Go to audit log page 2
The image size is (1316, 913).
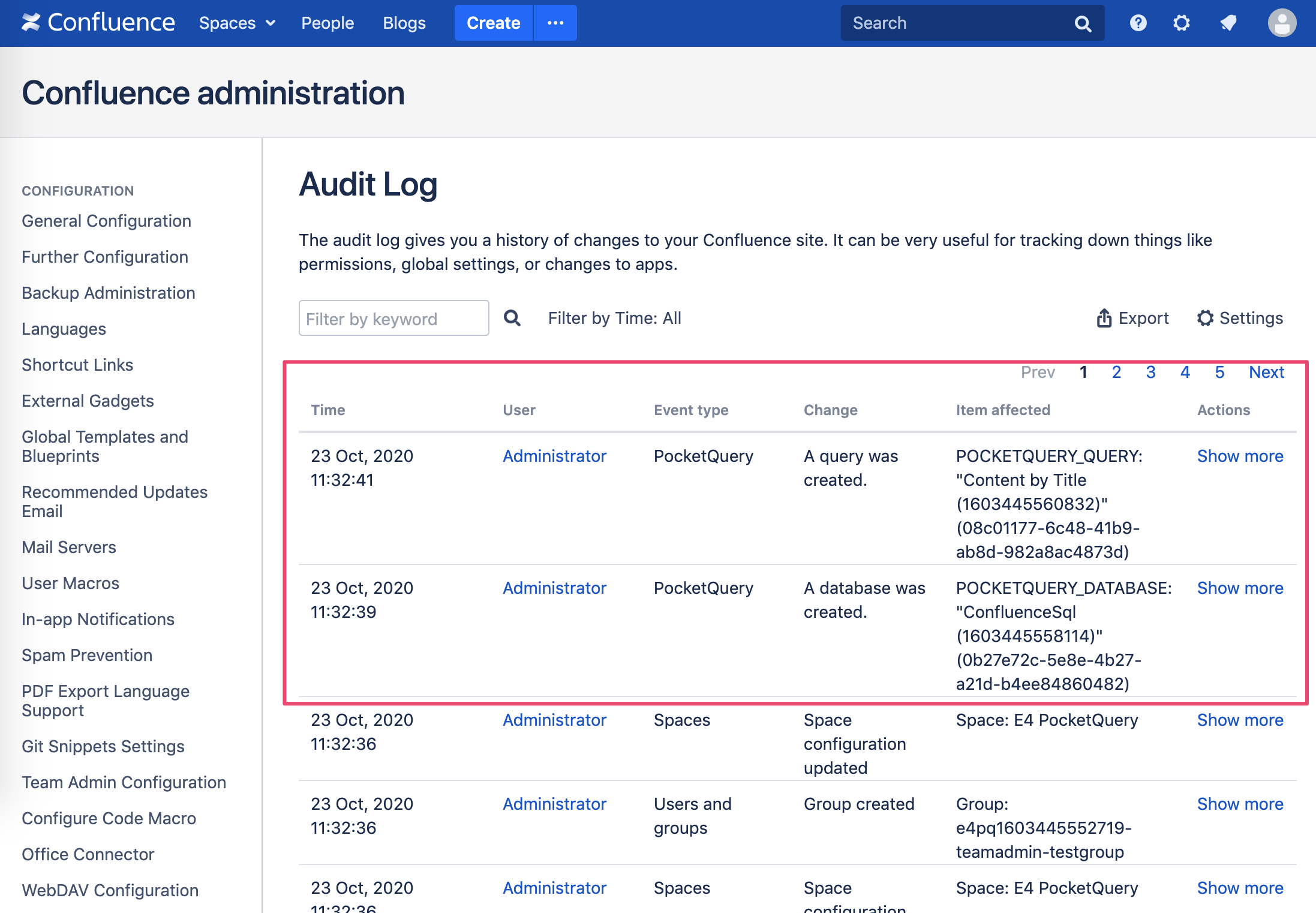1116,372
